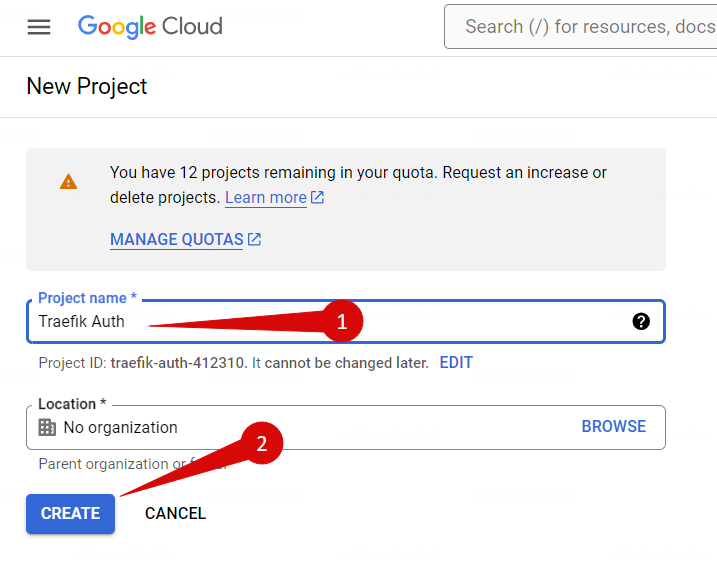This screenshot has width=717, height=576.
Task: Click EDIT to change the Project ID
Action: click(x=456, y=363)
